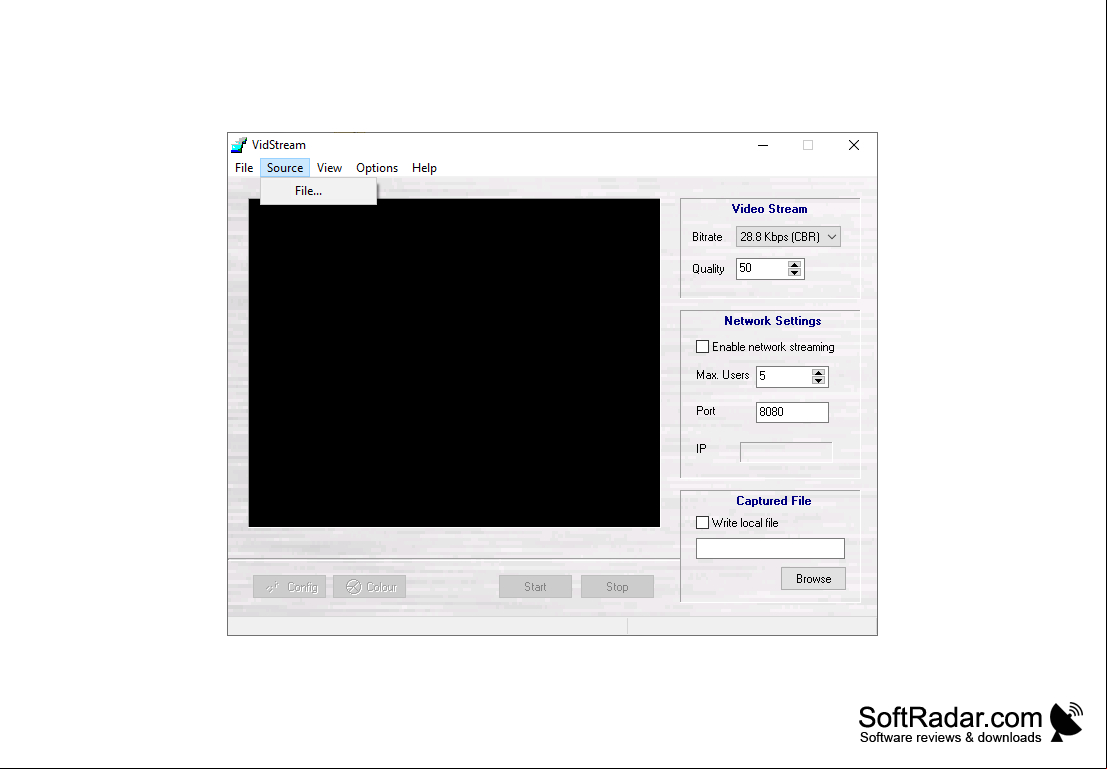
Task: Decrease Max. Users with down arrow
Action: (818, 381)
